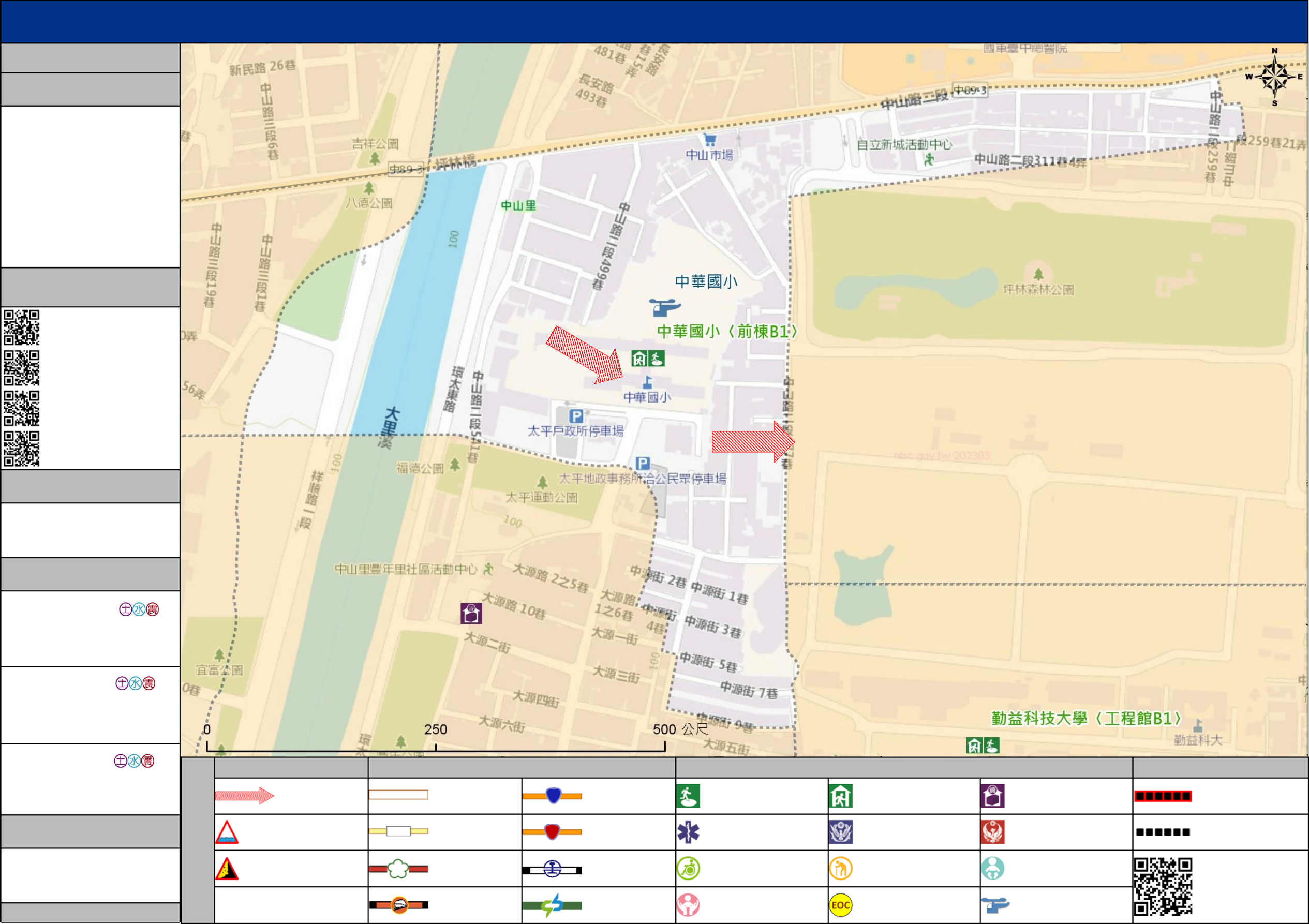Viewport: 1309px width, 924px height.
Task: Click the 太平戶政所停車場 label
Action: [x=575, y=431]
